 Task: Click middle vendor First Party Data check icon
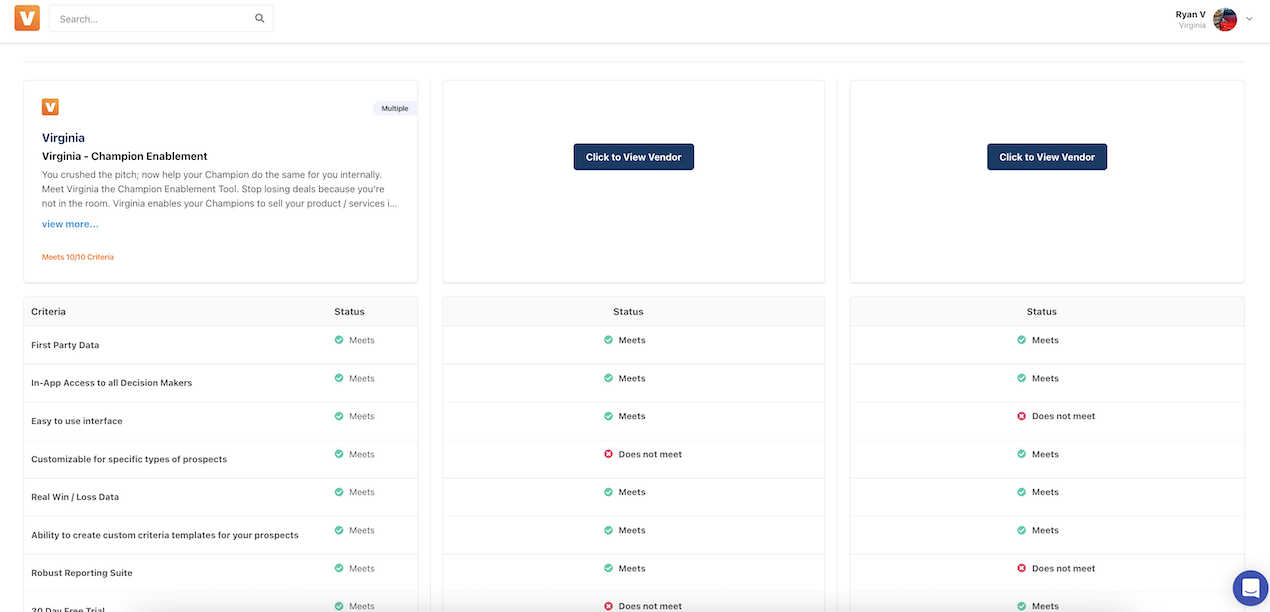pyautogui.click(x=608, y=340)
